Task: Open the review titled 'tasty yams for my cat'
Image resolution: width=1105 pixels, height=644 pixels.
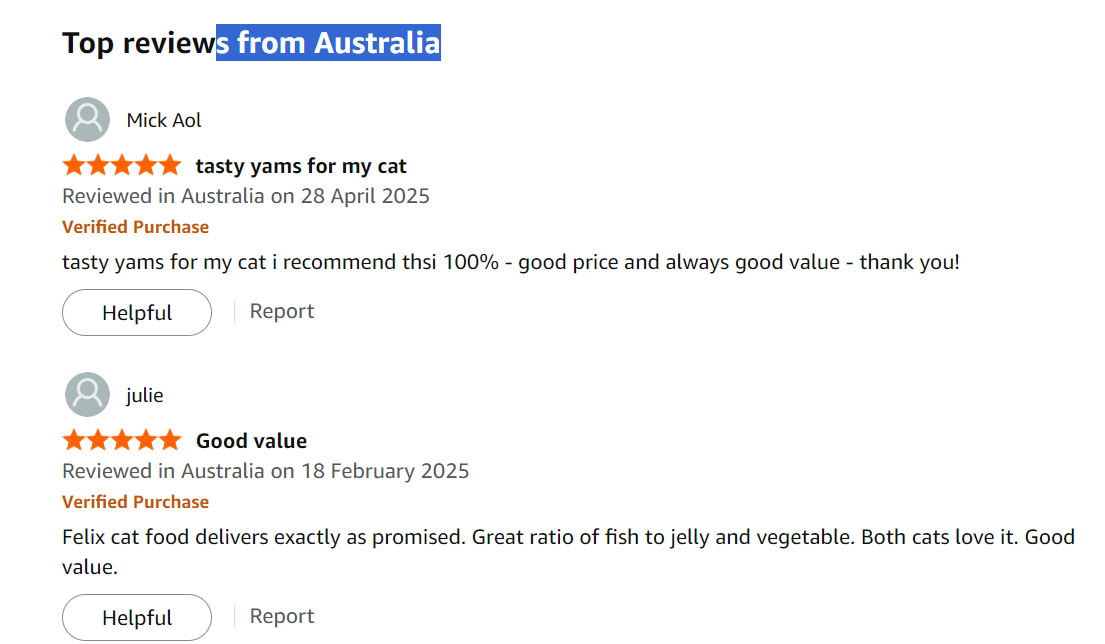Action: click(301, 166)
